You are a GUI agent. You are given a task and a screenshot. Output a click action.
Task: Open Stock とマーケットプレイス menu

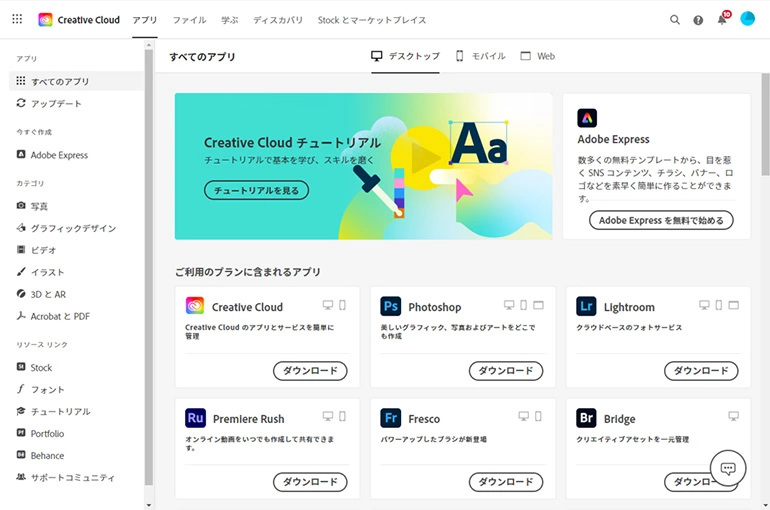click(x=372, y=20)
